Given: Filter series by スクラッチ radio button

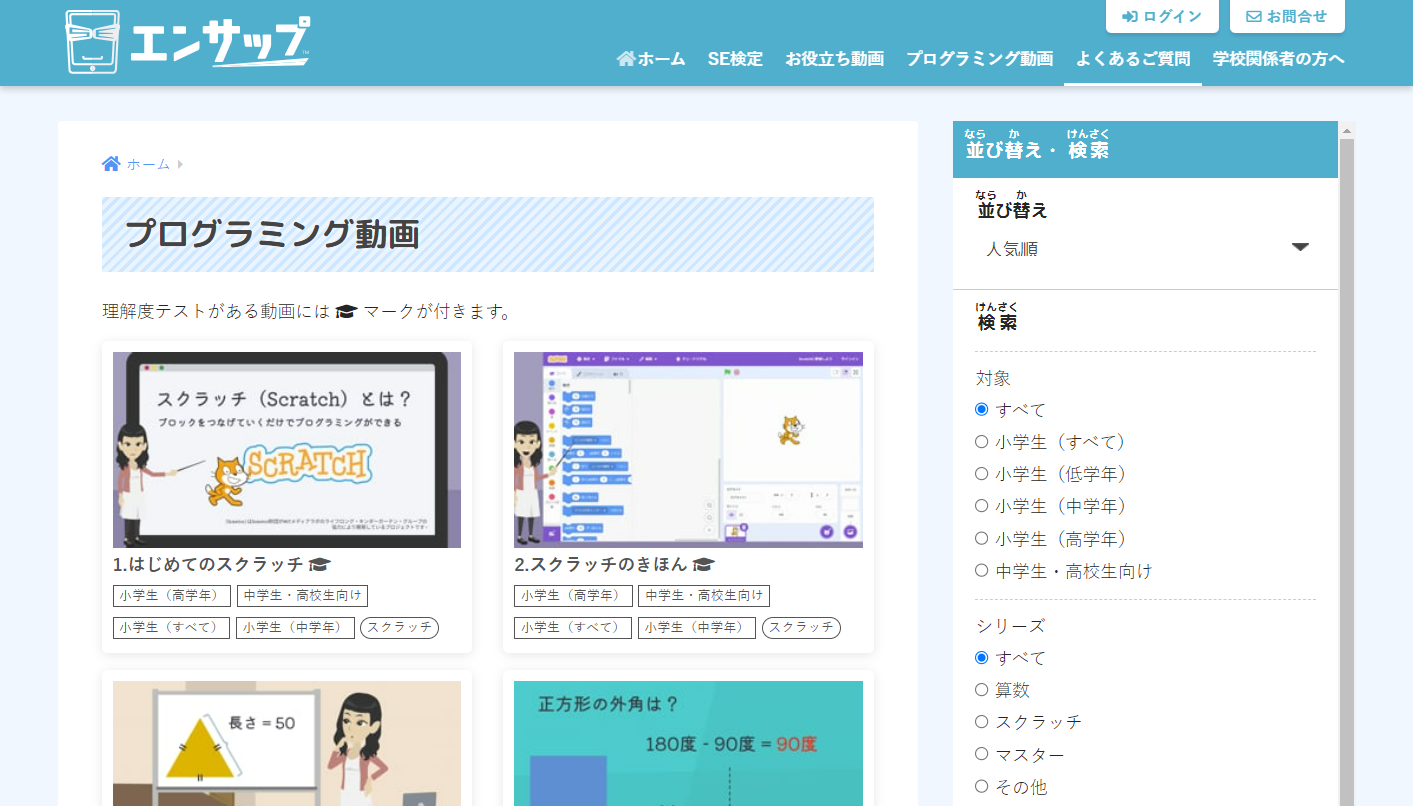Looking at the screenshot, I should [982, 721].
